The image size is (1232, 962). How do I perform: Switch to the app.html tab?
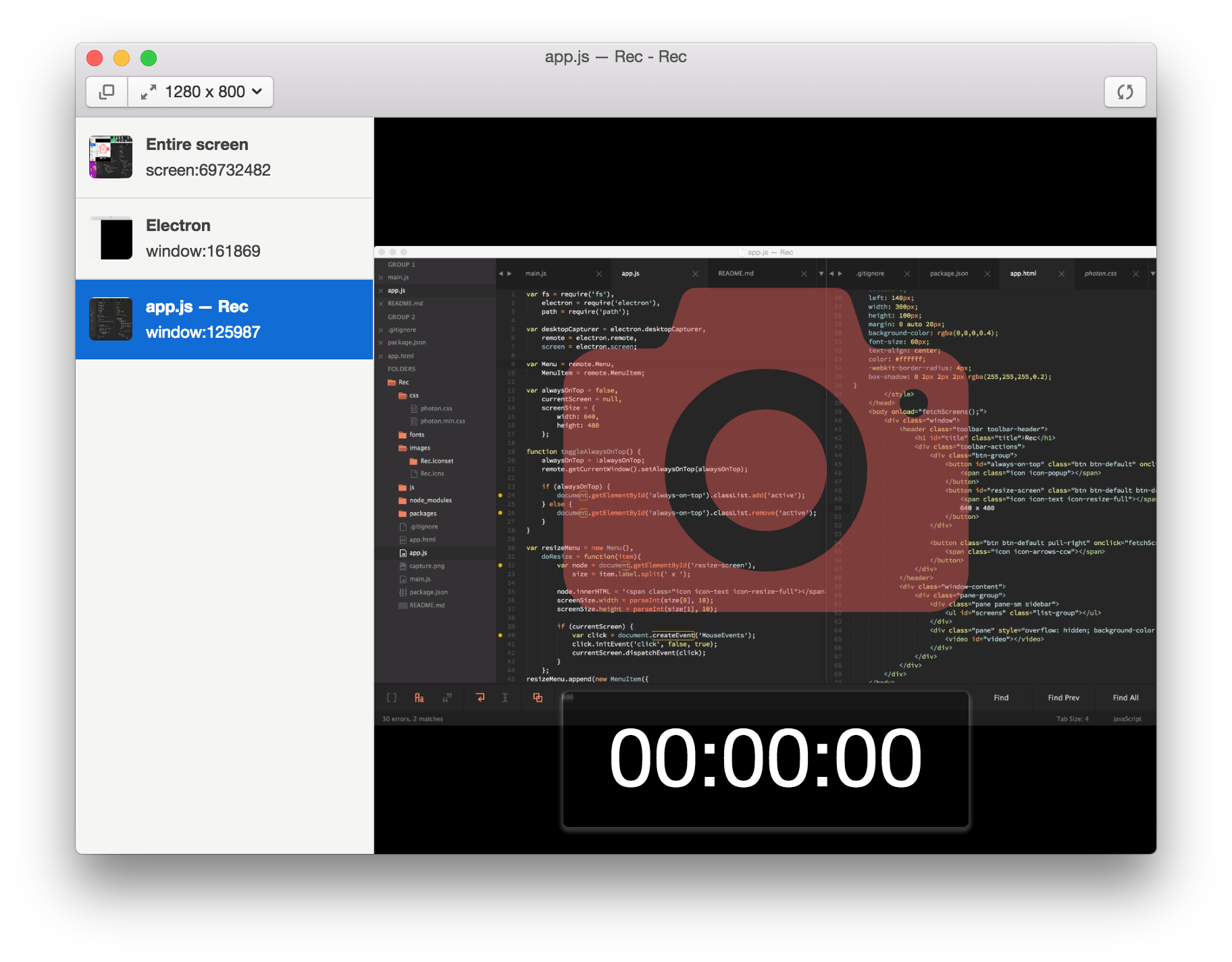pos(1023,274)
